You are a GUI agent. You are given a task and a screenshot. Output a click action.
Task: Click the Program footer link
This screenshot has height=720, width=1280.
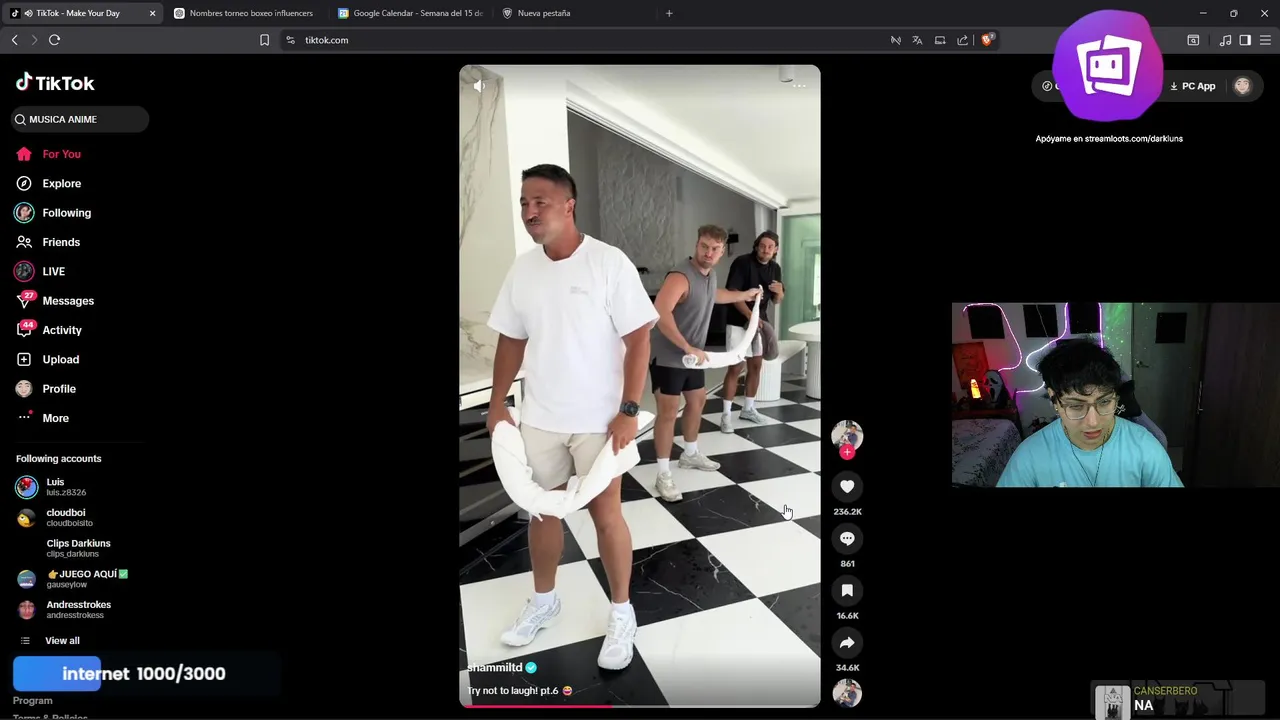tap(32, 701)
